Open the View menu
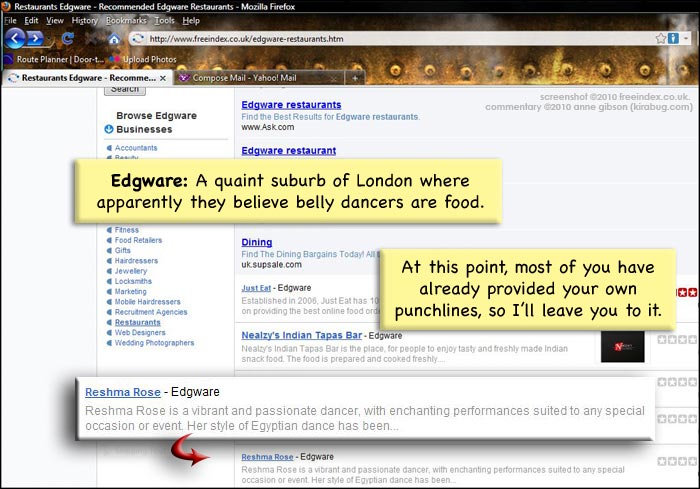The image size is (700, 489). (x=55, y=21)
